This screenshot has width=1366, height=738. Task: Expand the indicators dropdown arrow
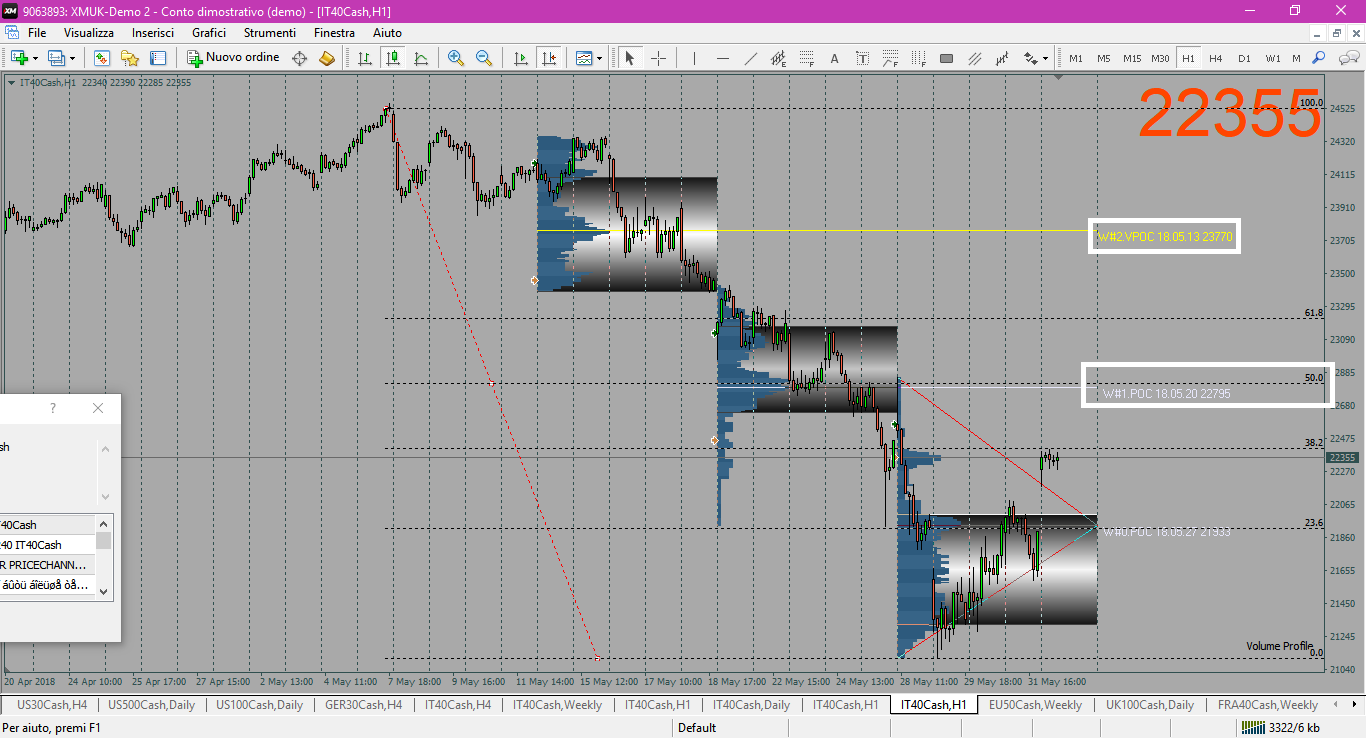tap(600, 58)
